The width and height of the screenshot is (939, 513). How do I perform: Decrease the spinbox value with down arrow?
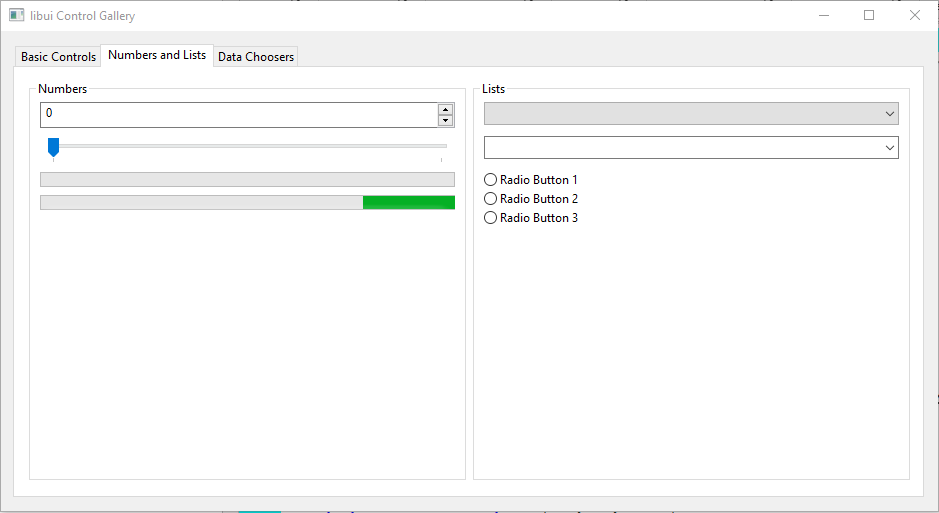pos(446,121)
